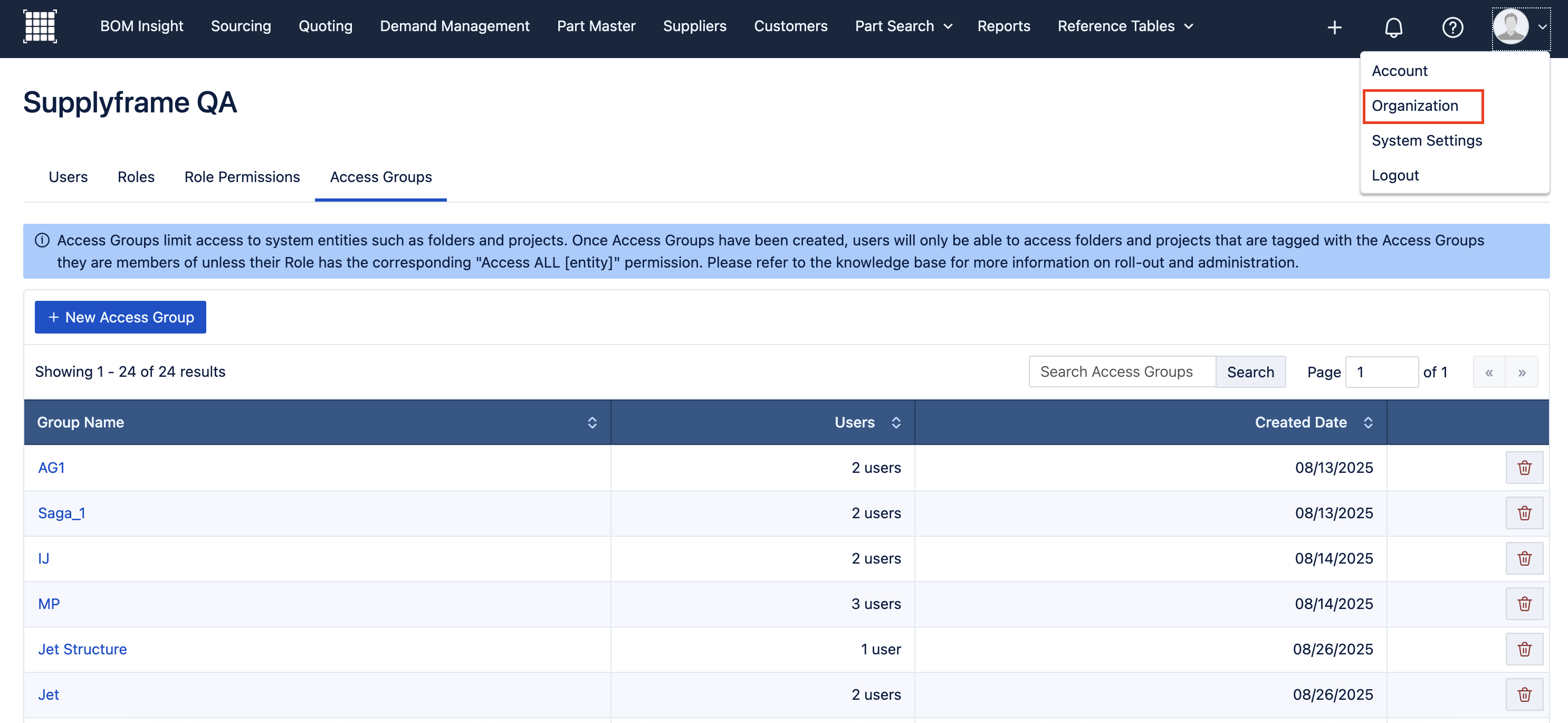Screen dimensions: 1568x723
Task: Click the 08/14/2025 date for IJ
Action: 1334,558
